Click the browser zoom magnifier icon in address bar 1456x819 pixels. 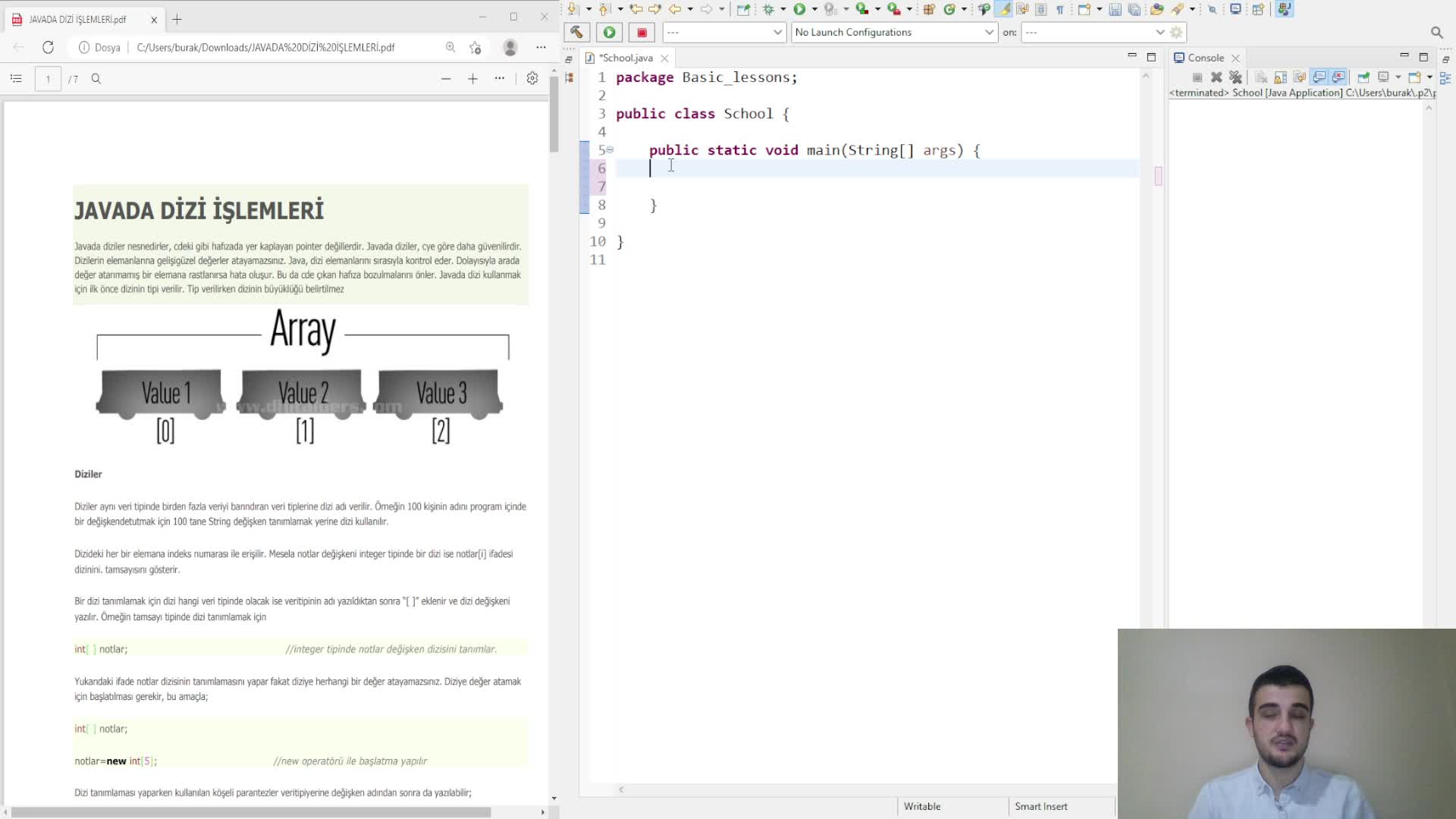point(450,47)
